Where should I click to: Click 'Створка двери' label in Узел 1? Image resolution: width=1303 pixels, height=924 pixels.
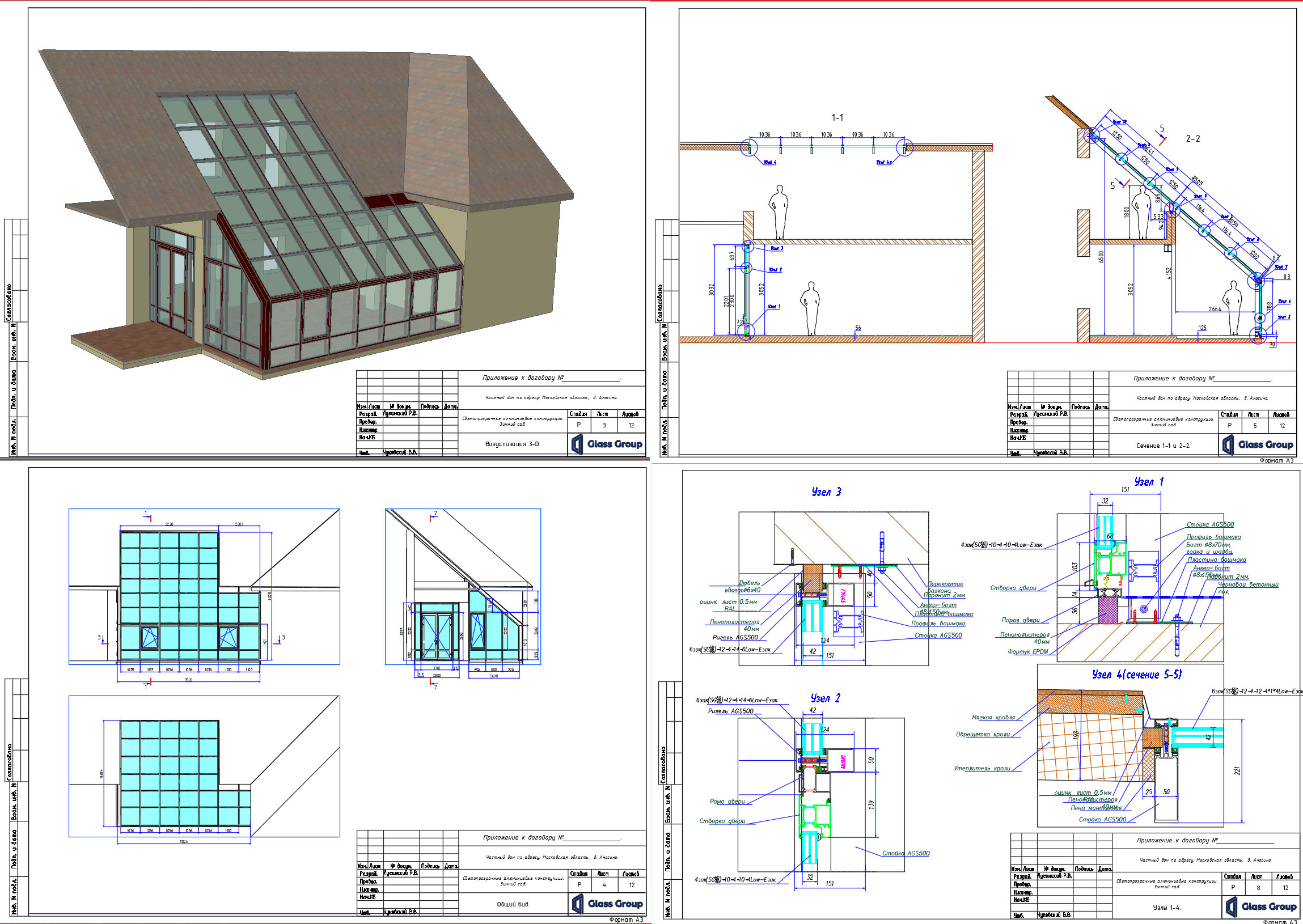pos(1013,588)
